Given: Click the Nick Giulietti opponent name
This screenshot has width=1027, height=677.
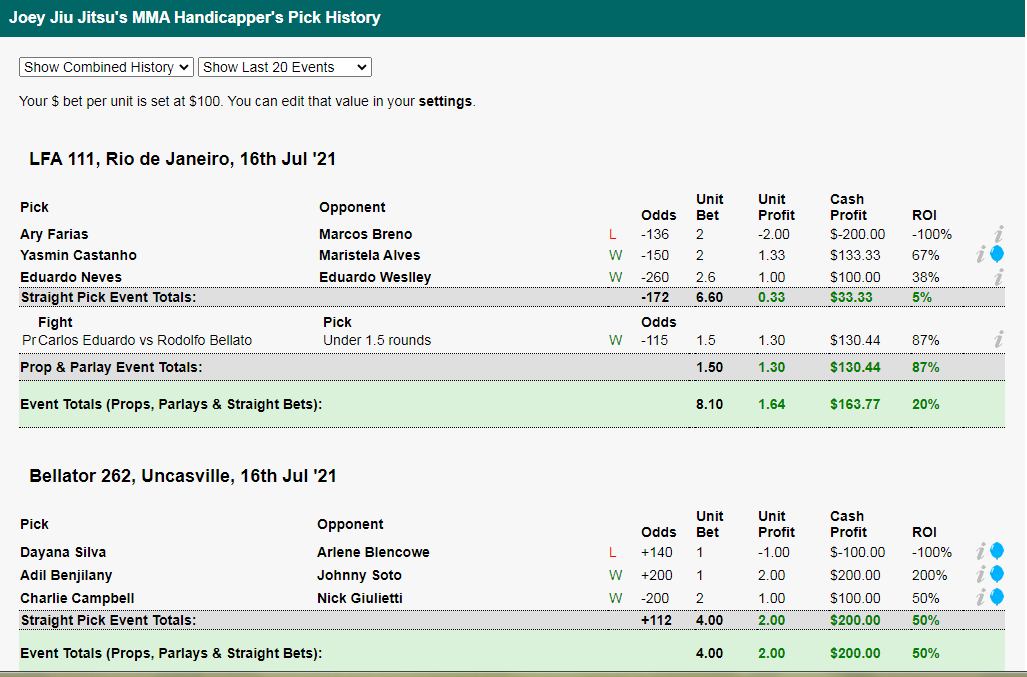Looking at the screenshot, I should pyautogui.click(x=360, y=598).
